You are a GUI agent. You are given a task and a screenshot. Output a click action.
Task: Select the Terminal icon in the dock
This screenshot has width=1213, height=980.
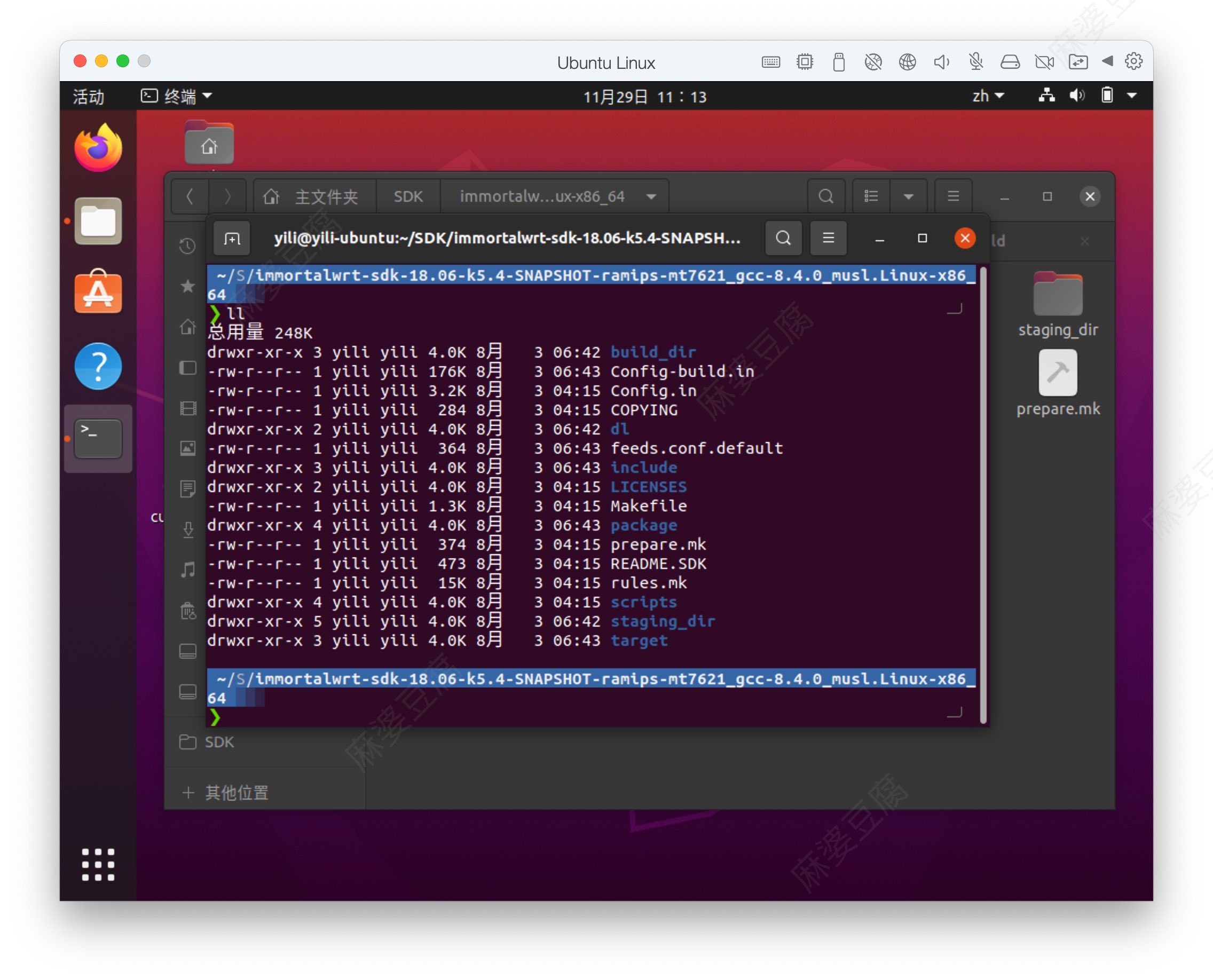coord(98,438)
